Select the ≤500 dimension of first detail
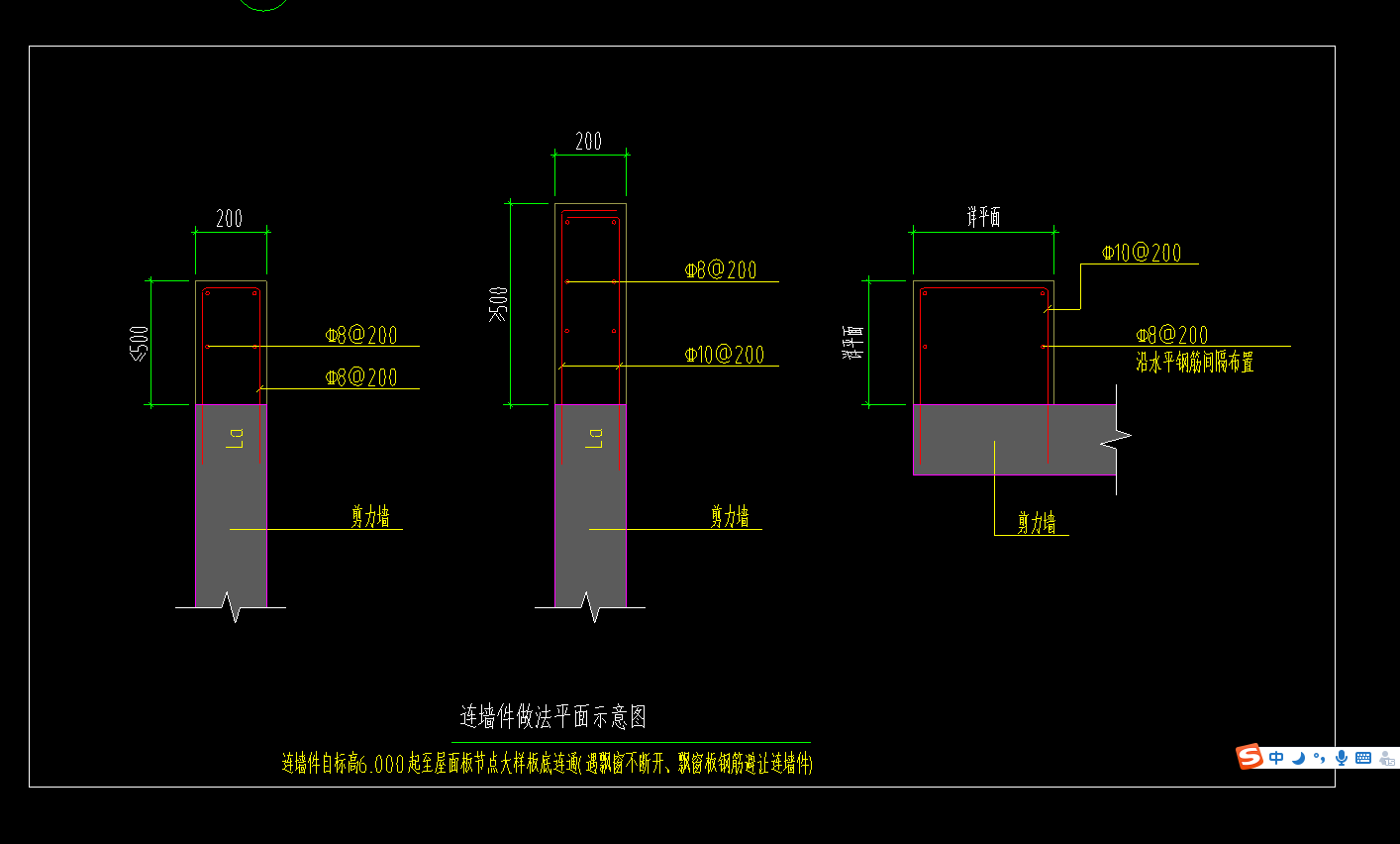Screen dimensions: 1400x844 coord(140,343)
